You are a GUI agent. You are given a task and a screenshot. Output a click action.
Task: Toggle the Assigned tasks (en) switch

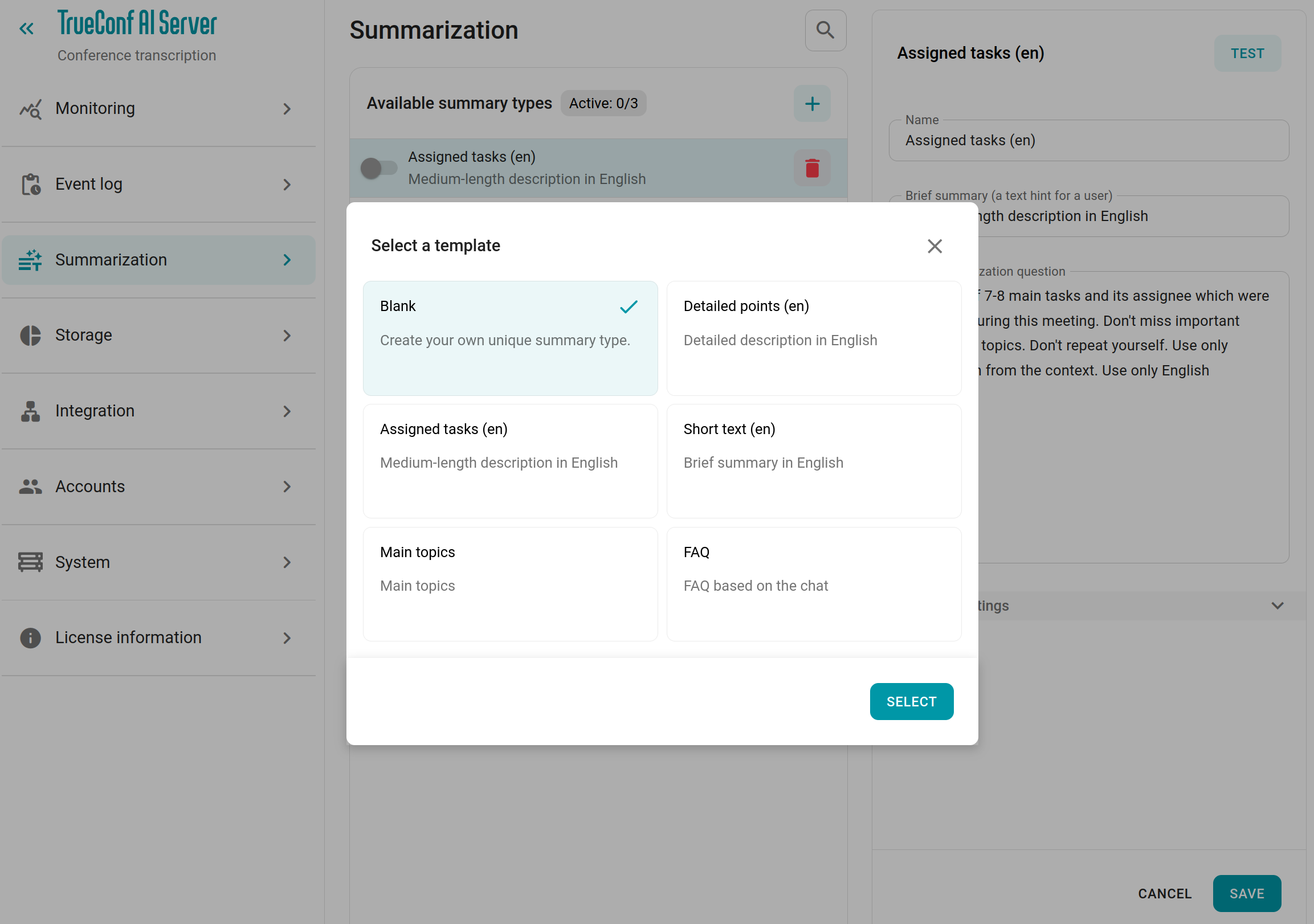click(x=378, y=168)
